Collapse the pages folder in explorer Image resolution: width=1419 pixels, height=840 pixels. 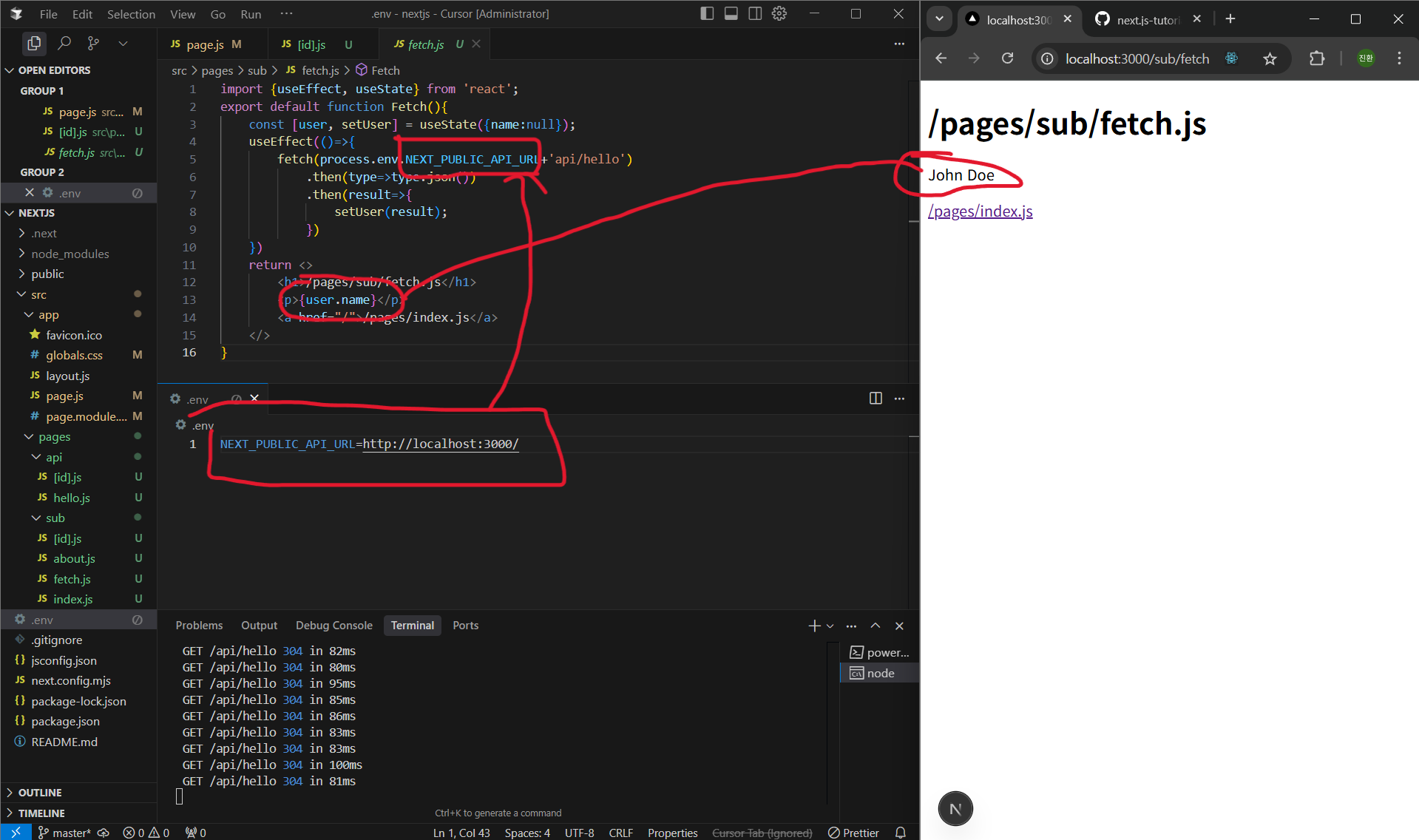54,437
